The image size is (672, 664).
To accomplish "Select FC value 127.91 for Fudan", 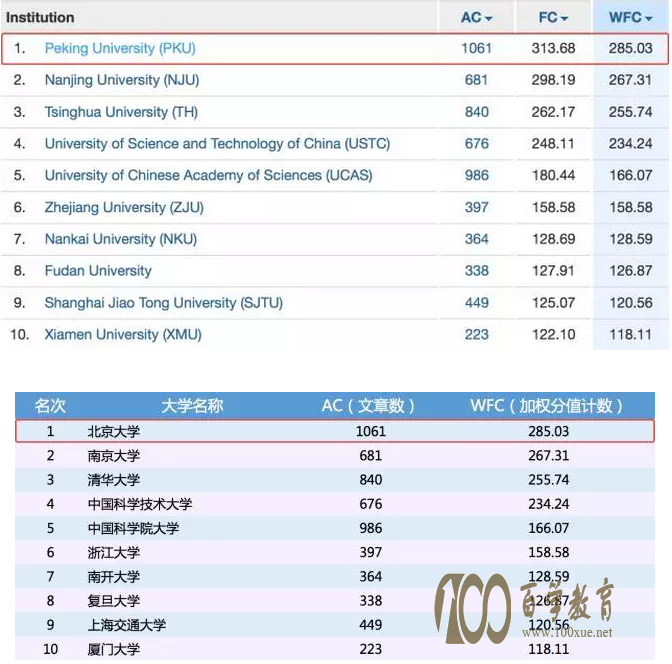I will [553, 271].
